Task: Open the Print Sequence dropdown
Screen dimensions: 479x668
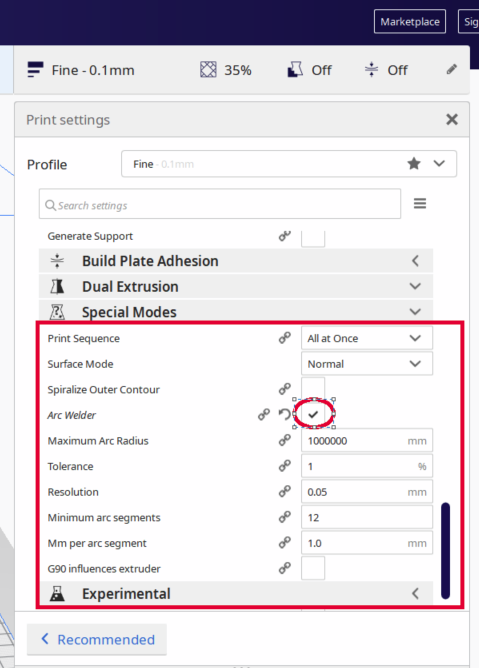Action: (x=367, y=338)
